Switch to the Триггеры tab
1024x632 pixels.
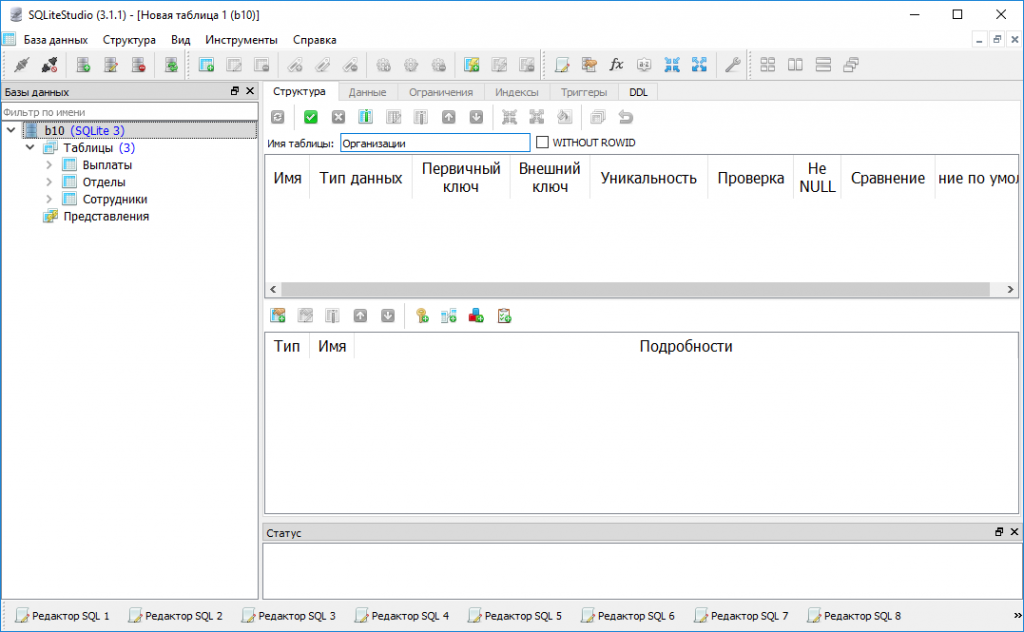pos(584,92)
